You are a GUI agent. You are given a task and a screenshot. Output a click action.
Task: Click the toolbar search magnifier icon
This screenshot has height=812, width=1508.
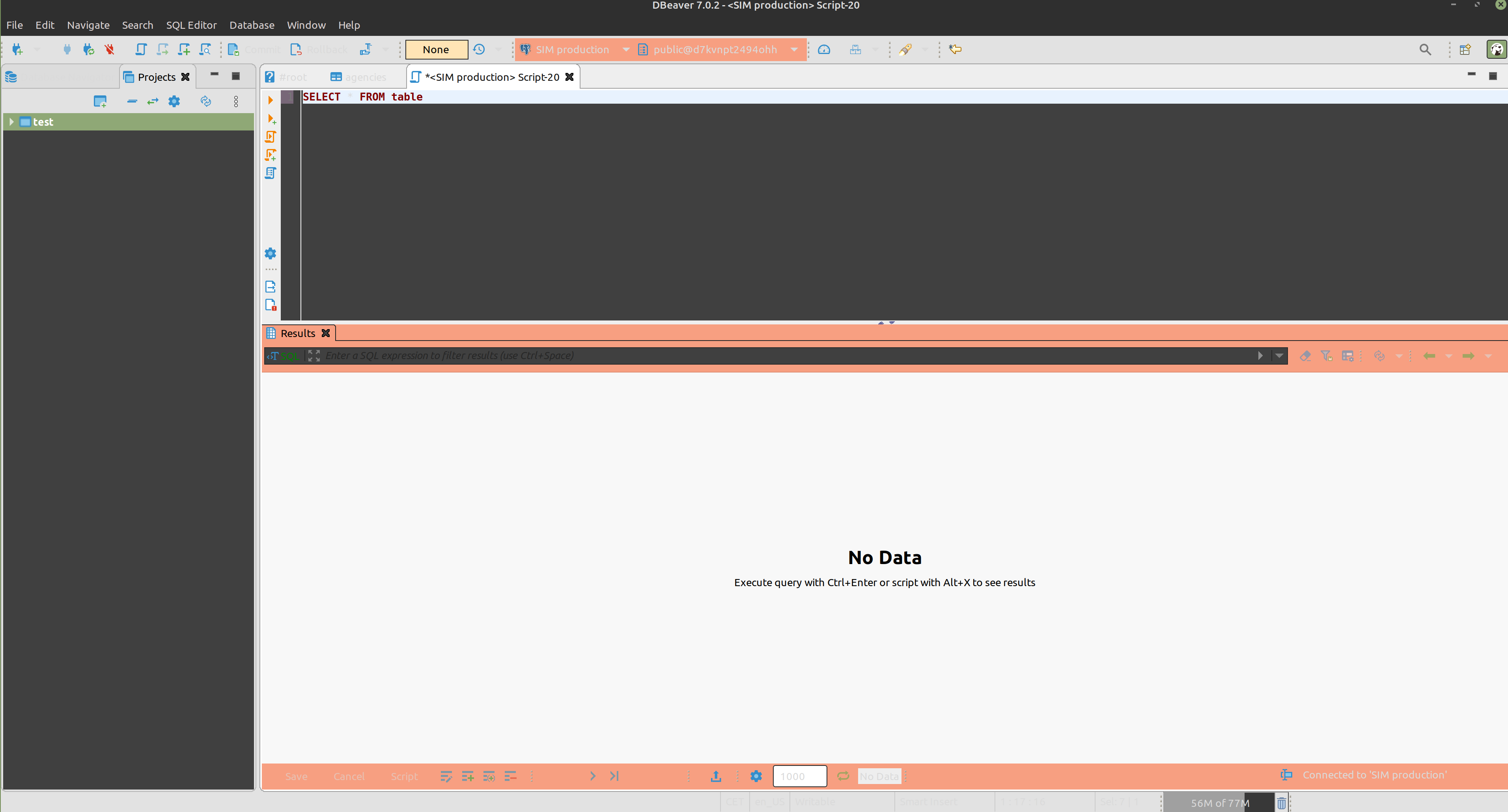(1425, 50)
